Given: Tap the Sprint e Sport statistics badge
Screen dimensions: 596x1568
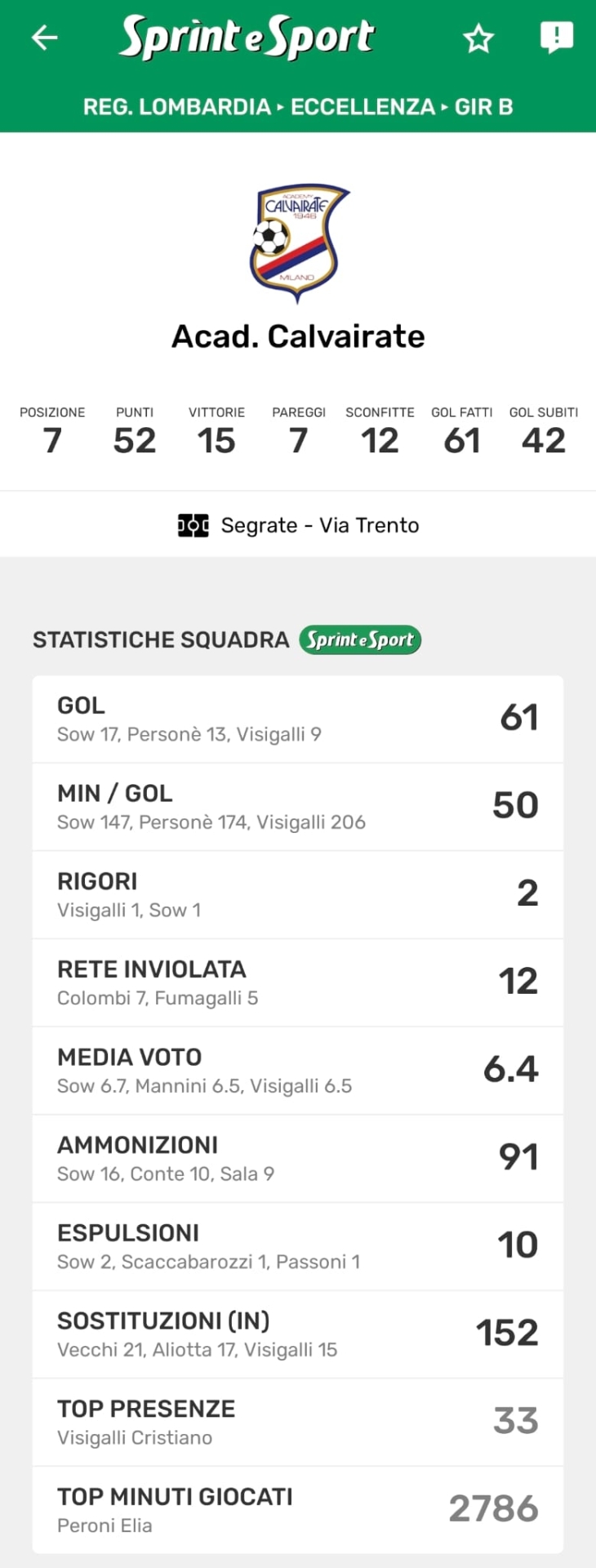Looking at the screenshot, I should point(360,639).
